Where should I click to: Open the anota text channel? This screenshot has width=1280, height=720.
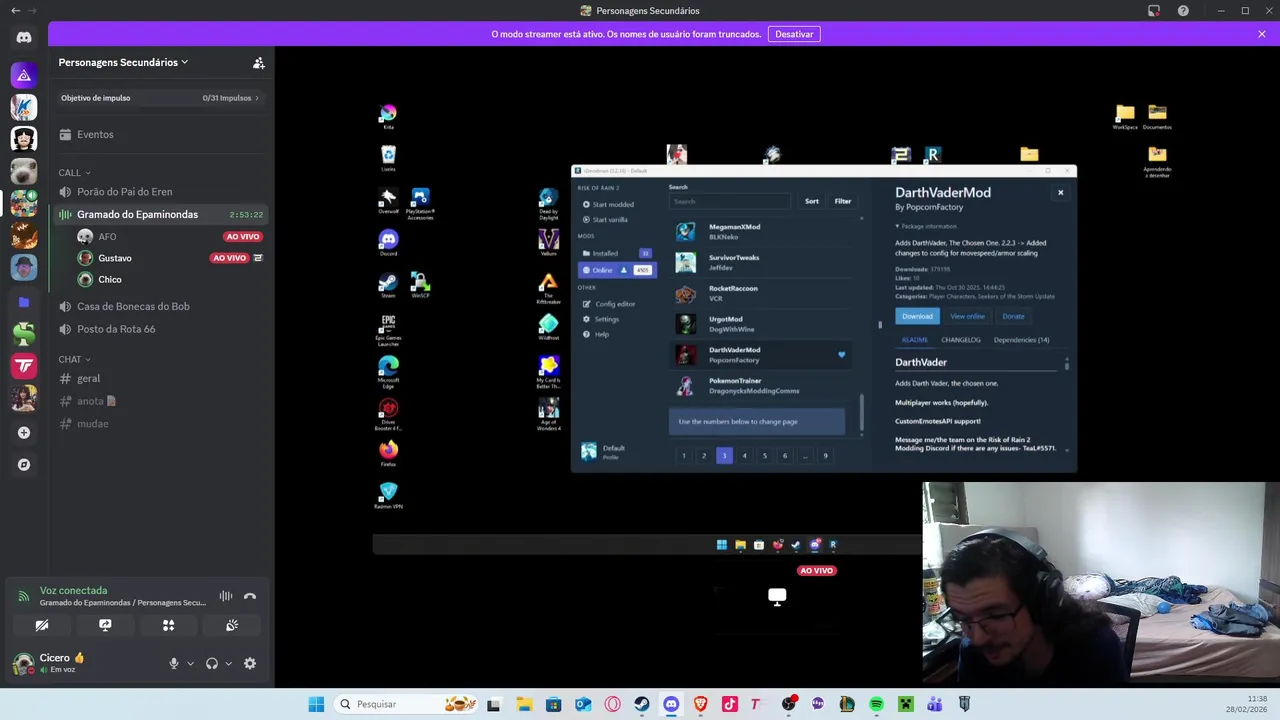(162, 401)
